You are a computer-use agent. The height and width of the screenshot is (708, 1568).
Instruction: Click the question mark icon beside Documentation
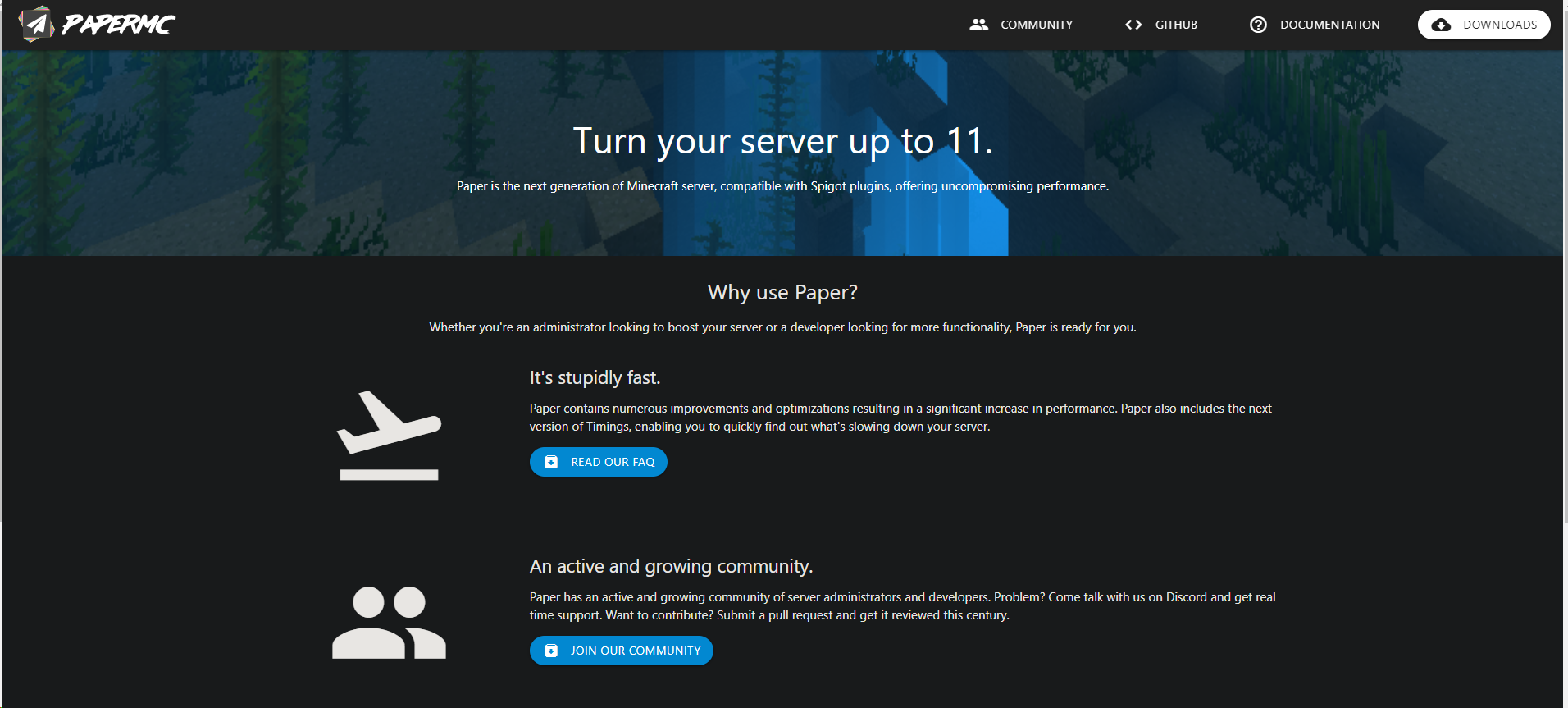(x=1258, y=25)
